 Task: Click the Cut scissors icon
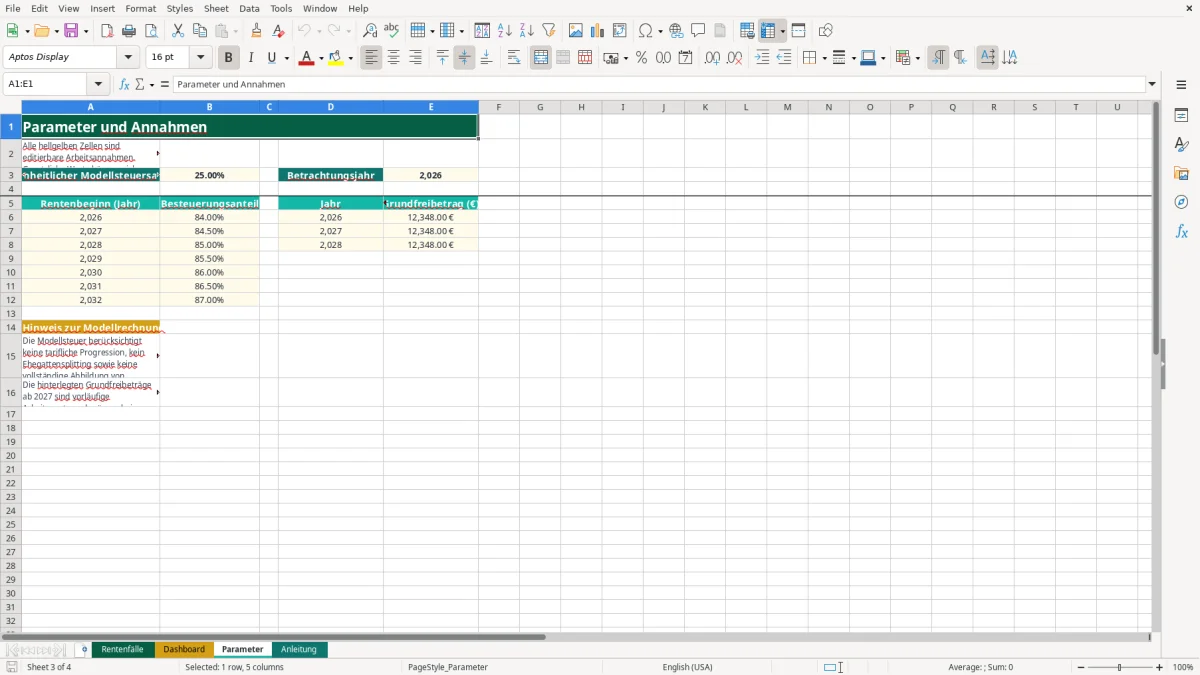178,31
